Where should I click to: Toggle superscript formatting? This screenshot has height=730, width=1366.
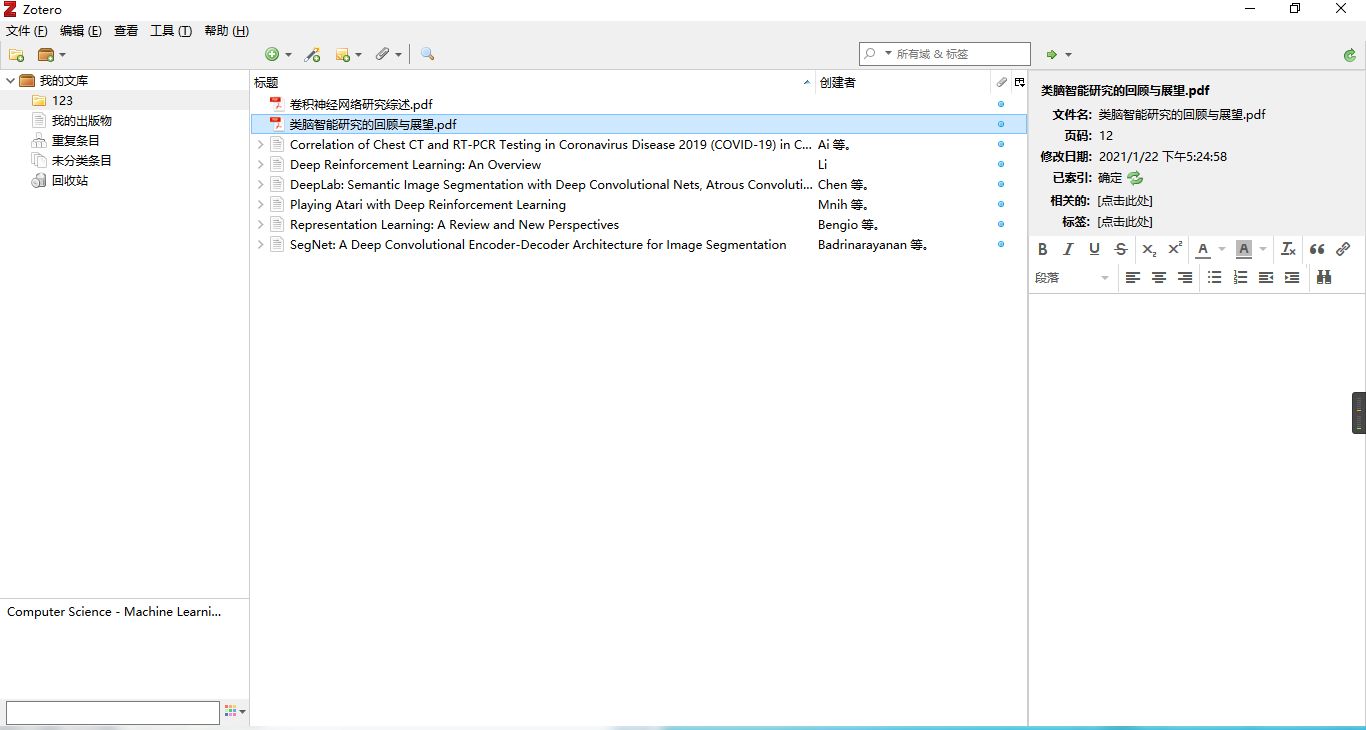[x=1175, y=249]
